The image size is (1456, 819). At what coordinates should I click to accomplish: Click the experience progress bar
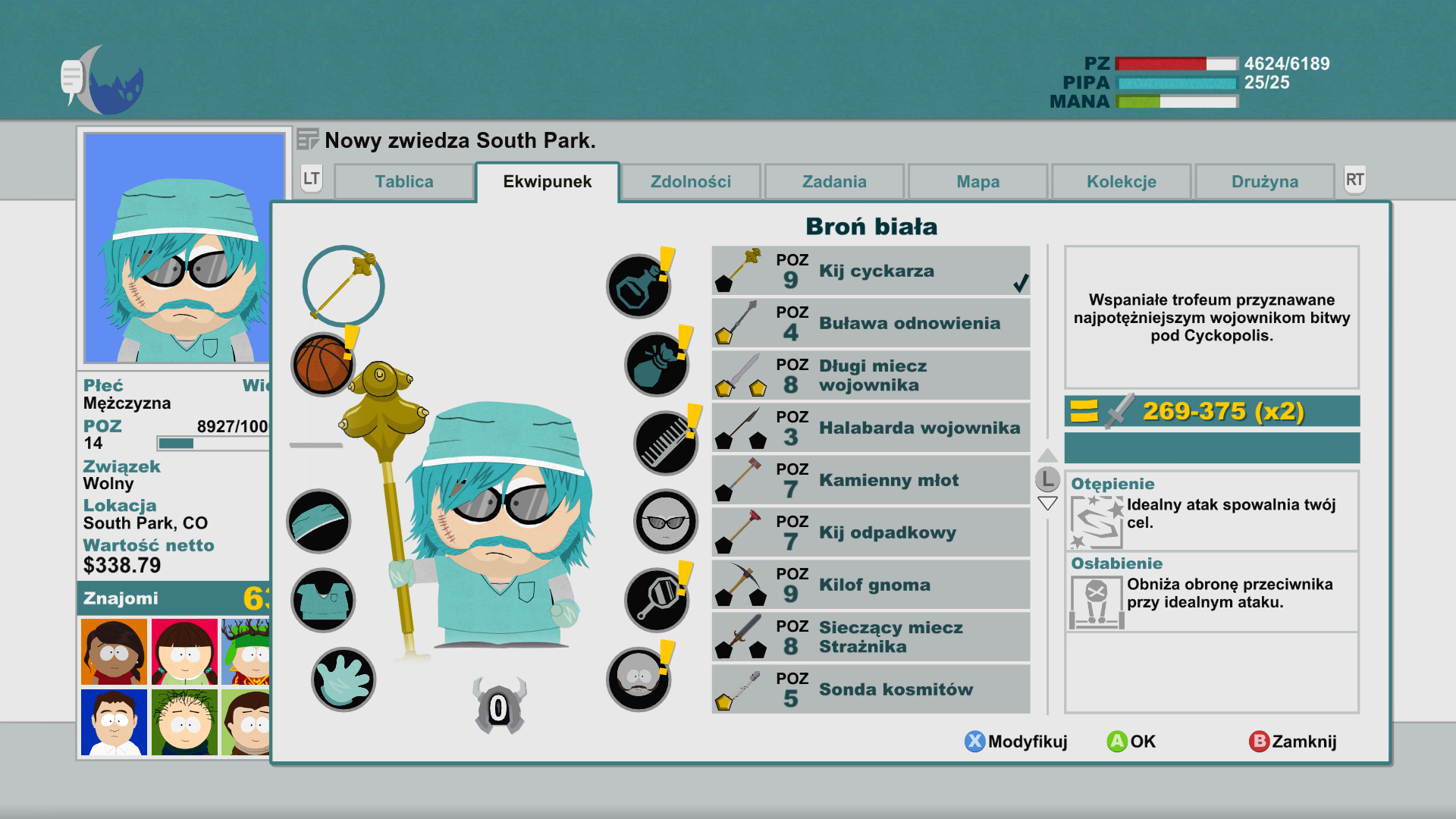click(213, 444)
